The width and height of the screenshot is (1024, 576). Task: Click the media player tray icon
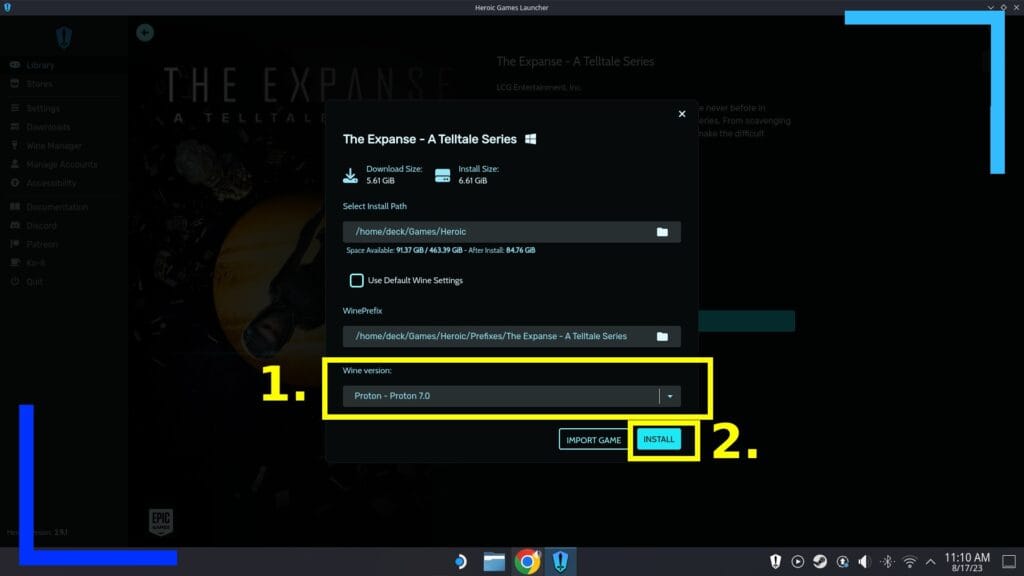(797, 562)
